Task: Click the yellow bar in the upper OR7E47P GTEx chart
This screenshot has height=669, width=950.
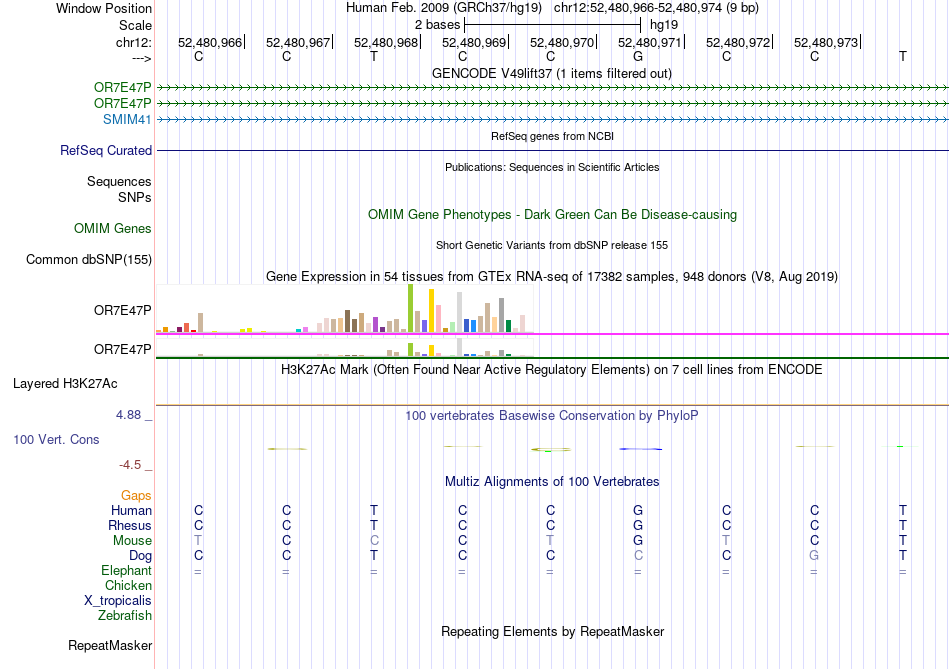Action: pyautogui.click(x=431, y=311)
